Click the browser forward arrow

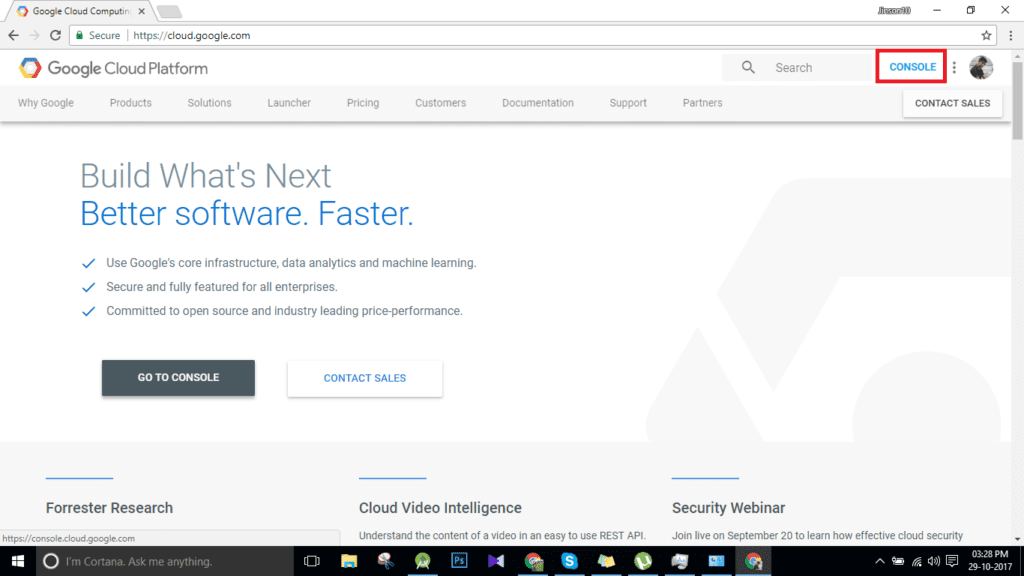point(35,35)
